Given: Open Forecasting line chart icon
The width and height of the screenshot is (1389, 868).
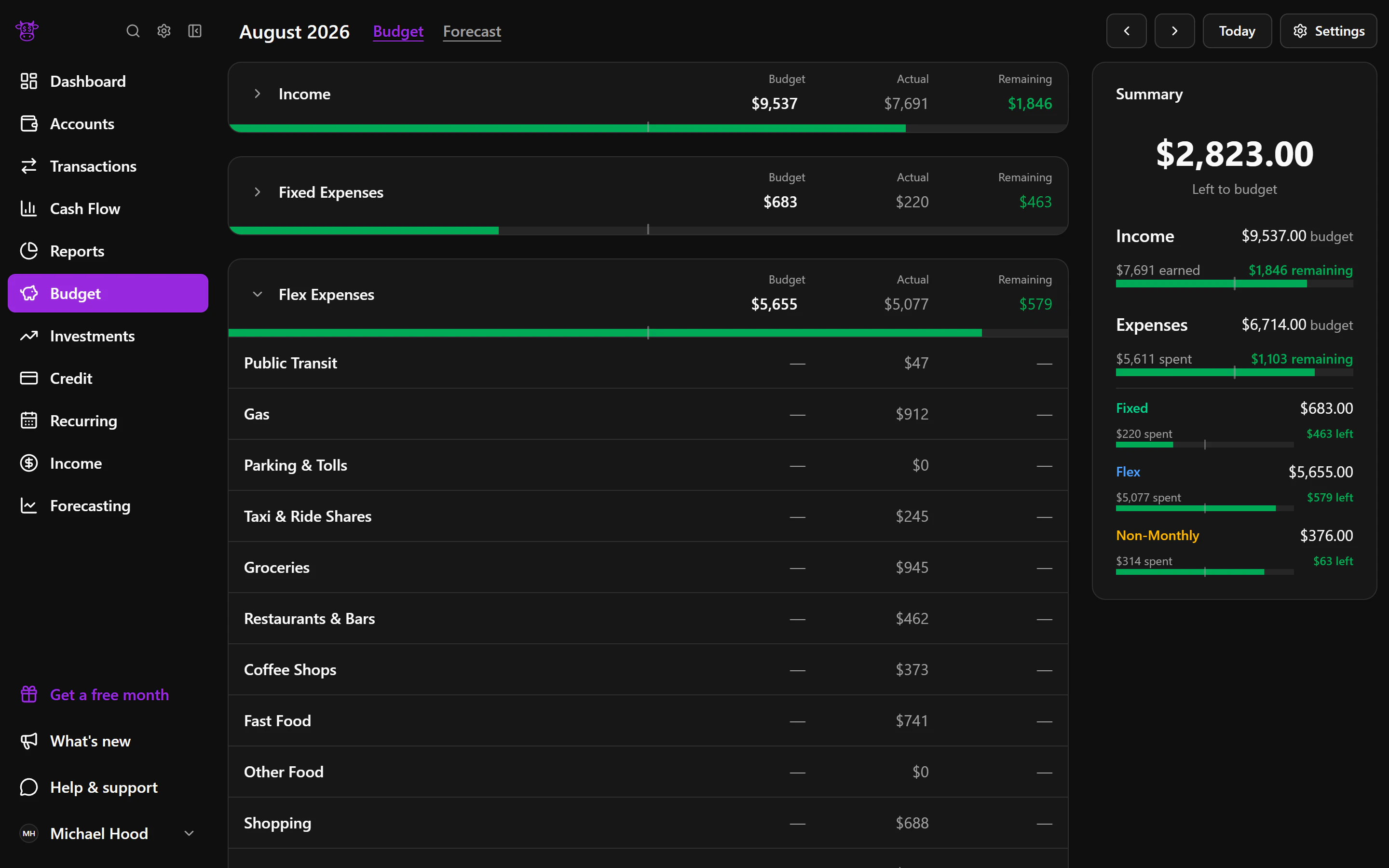Looking at the screenshot, I should (x=29, y=506).
